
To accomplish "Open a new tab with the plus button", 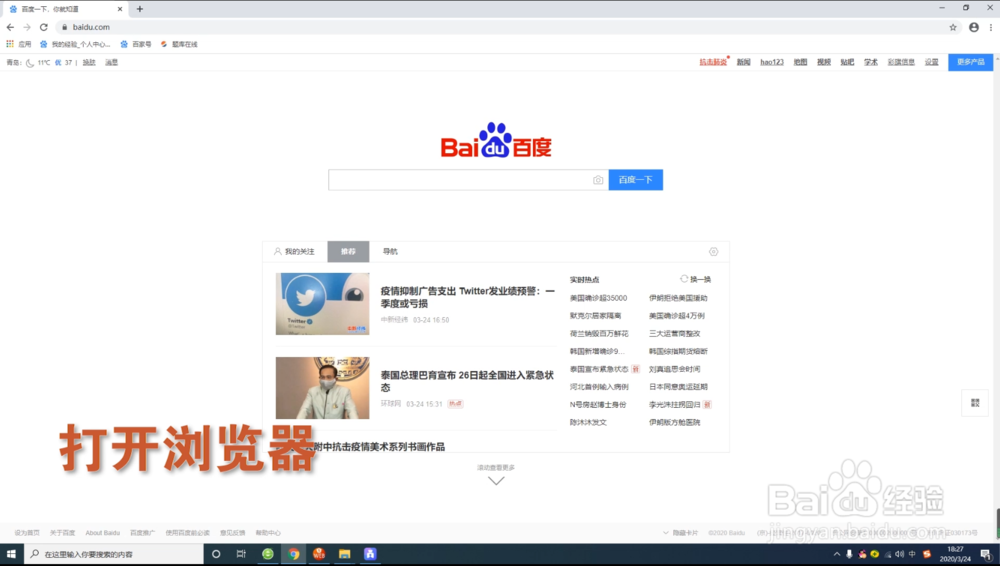I will click(140, 9).
